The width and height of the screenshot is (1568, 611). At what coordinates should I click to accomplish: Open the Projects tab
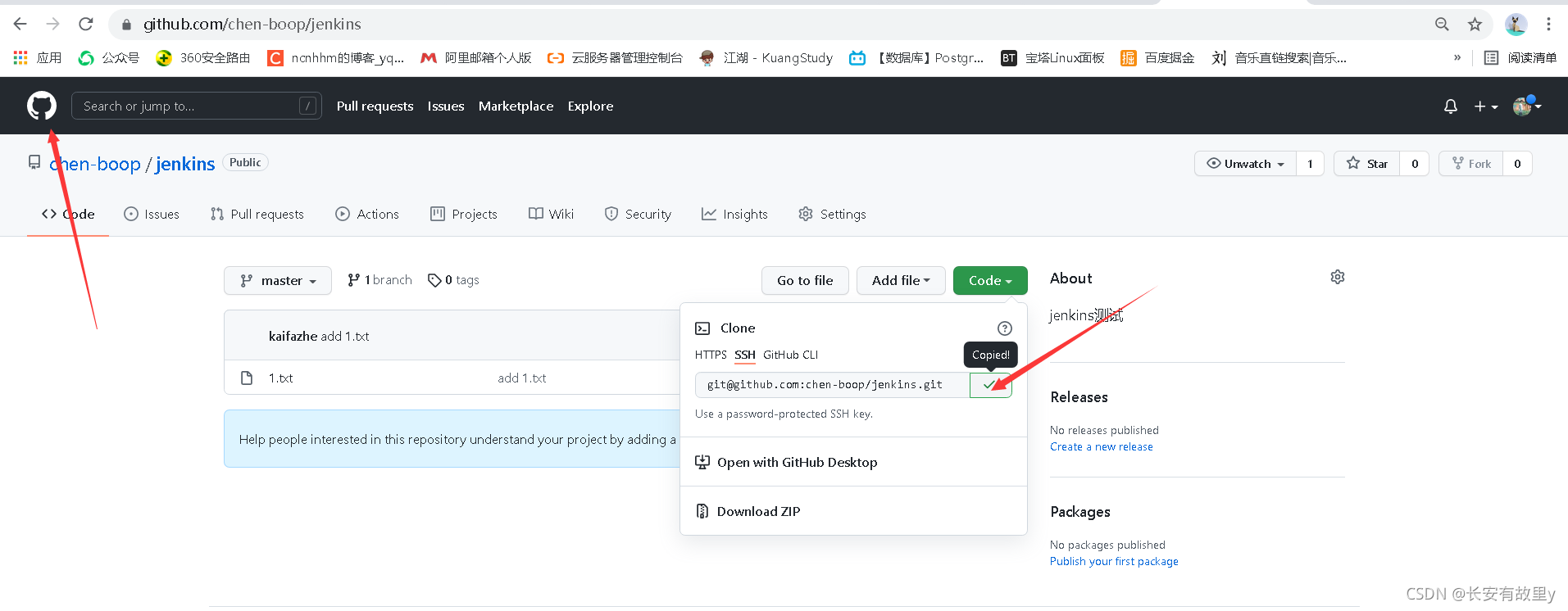464,214
